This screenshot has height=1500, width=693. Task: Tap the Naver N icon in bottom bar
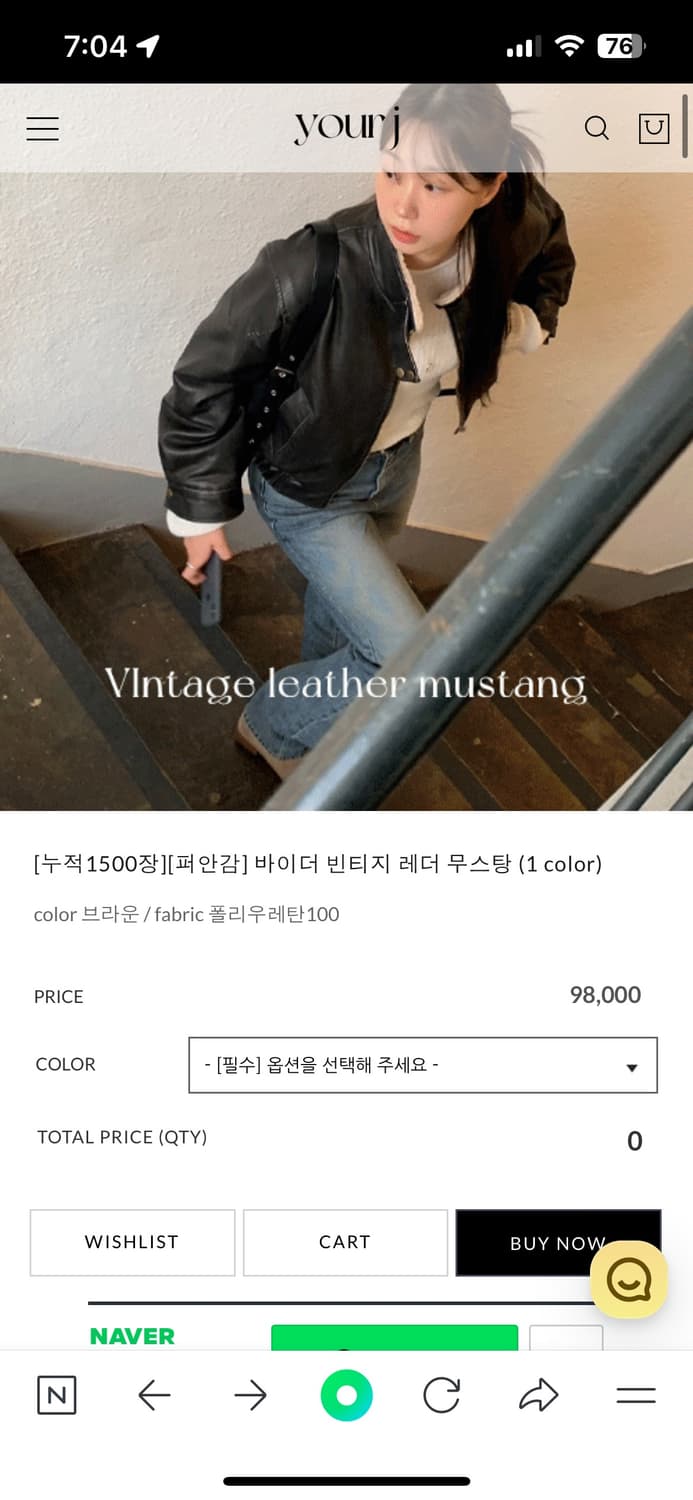tap(56, 1395)
